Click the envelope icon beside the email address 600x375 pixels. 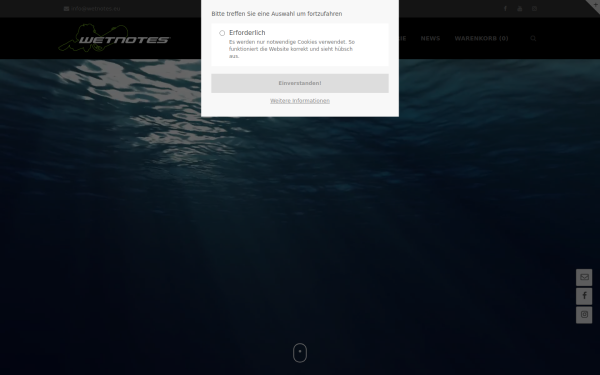pos(66,8)
